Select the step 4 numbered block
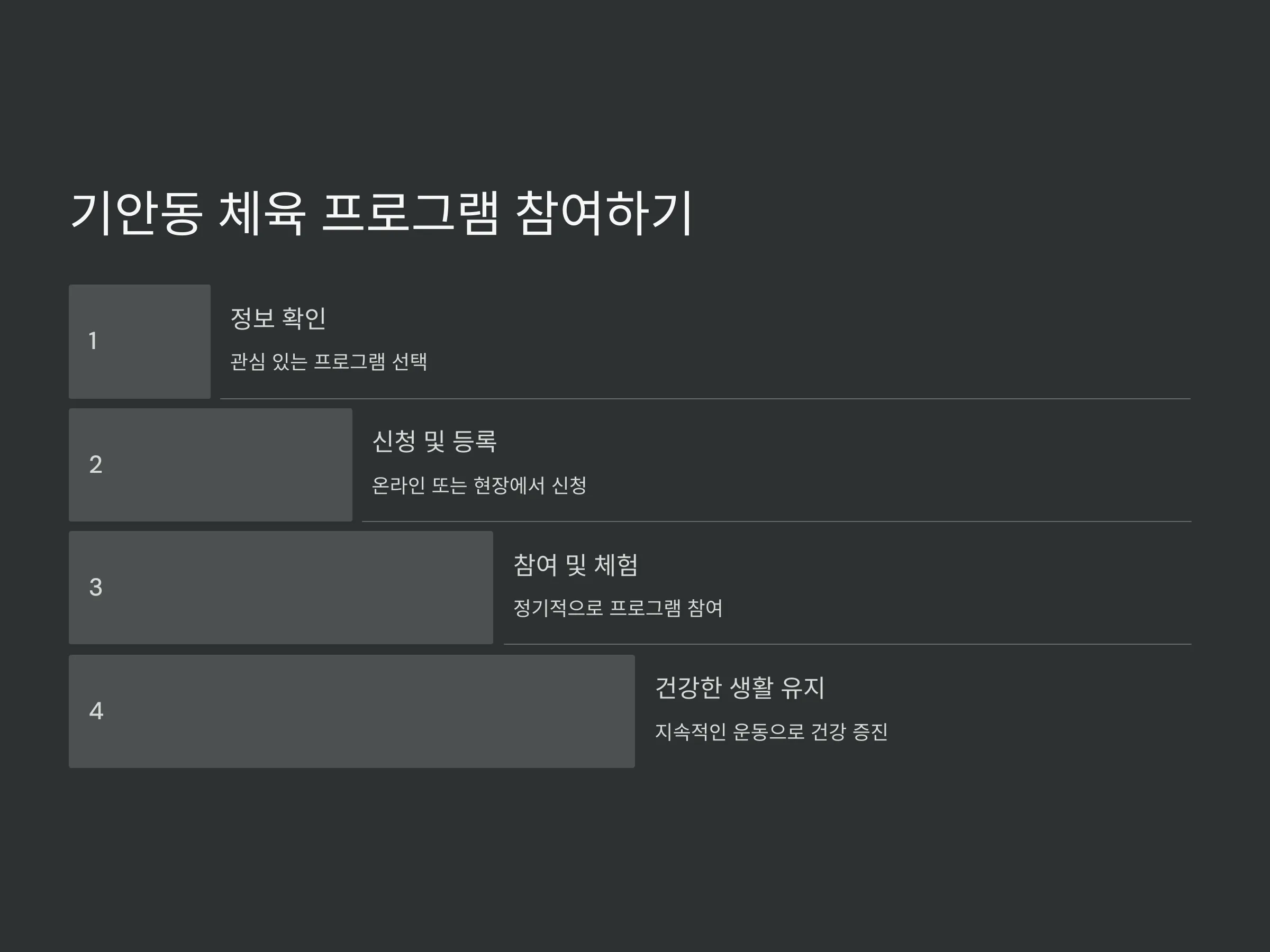 coord(352,711)
